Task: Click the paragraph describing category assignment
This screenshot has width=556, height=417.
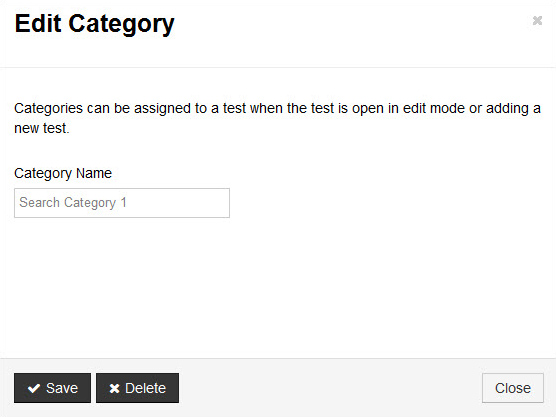Action: 277,118
